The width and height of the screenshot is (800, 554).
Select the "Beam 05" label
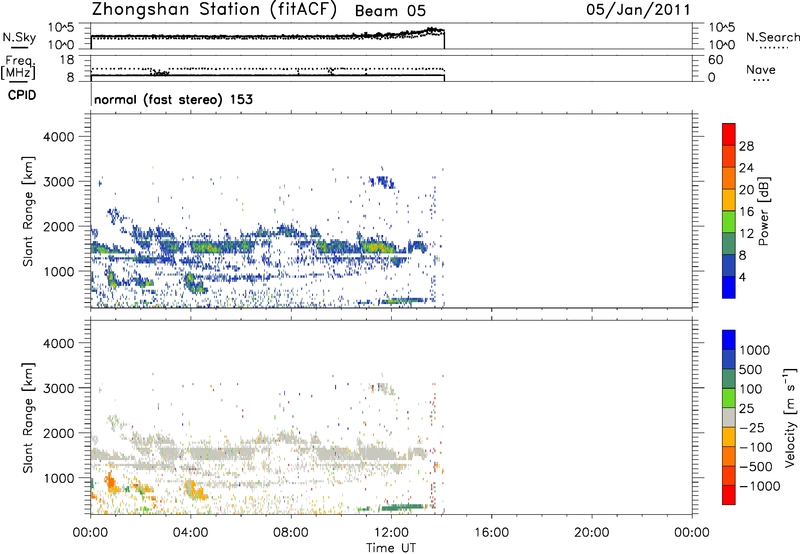tap(390, 11)
